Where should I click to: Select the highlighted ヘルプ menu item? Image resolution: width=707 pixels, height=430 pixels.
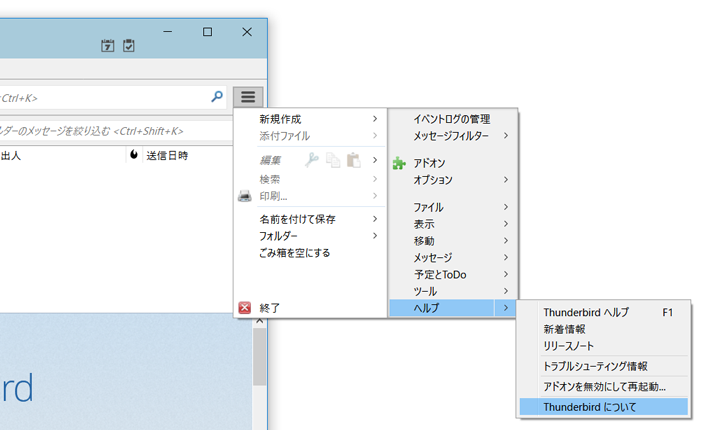pos(453,308)
